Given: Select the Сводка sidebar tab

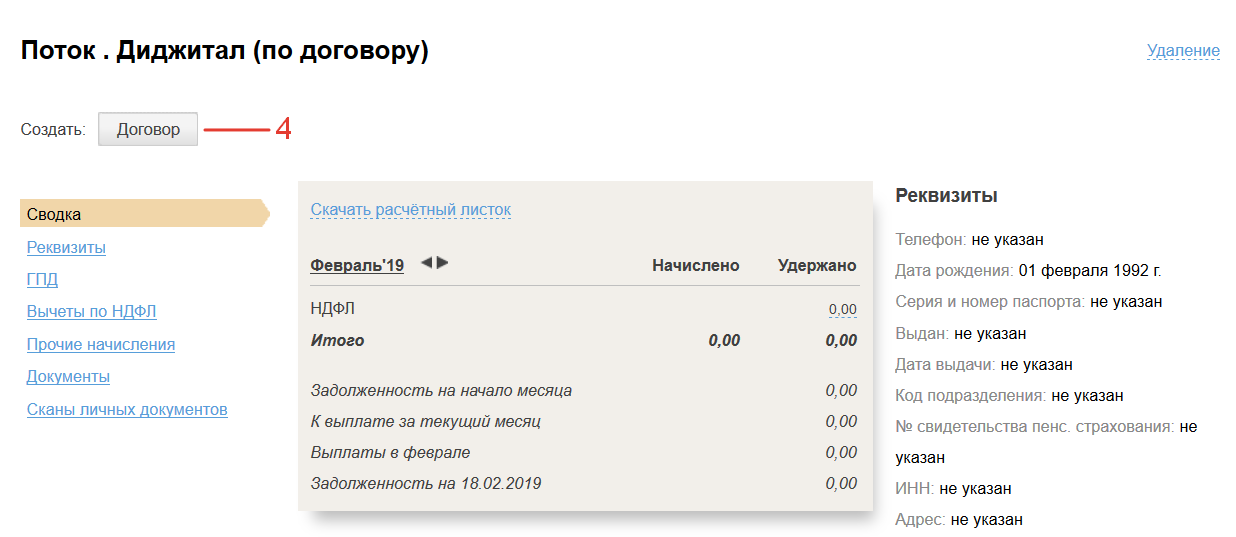Looking at the screenshot, I should point(55,214).
